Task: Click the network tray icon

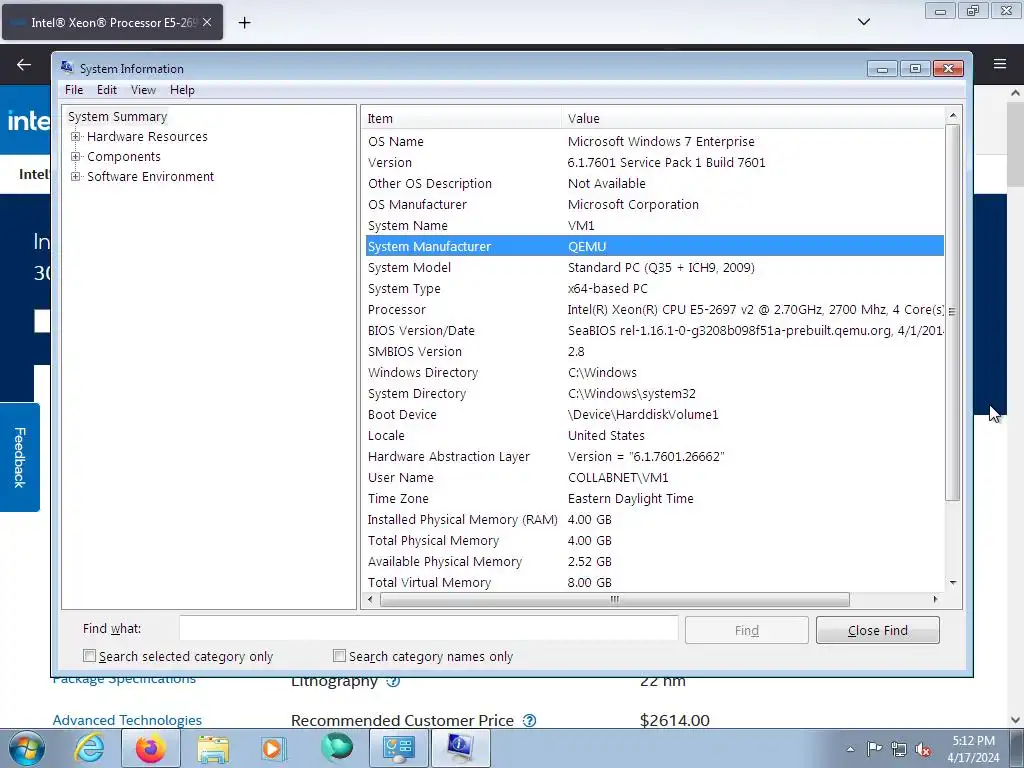Action: coord(899,749)
